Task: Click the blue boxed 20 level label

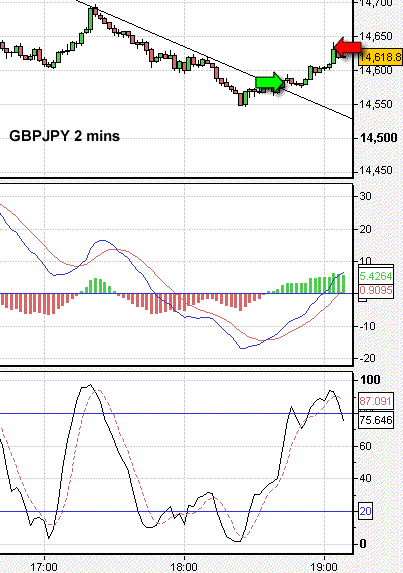Action: point(365,511)
